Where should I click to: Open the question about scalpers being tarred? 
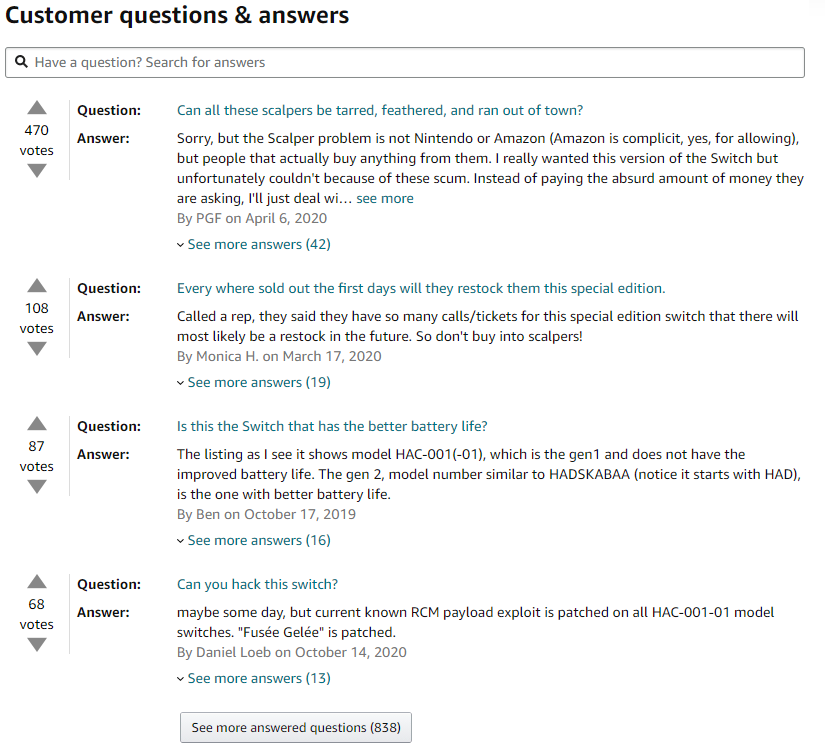coord(380,110)
